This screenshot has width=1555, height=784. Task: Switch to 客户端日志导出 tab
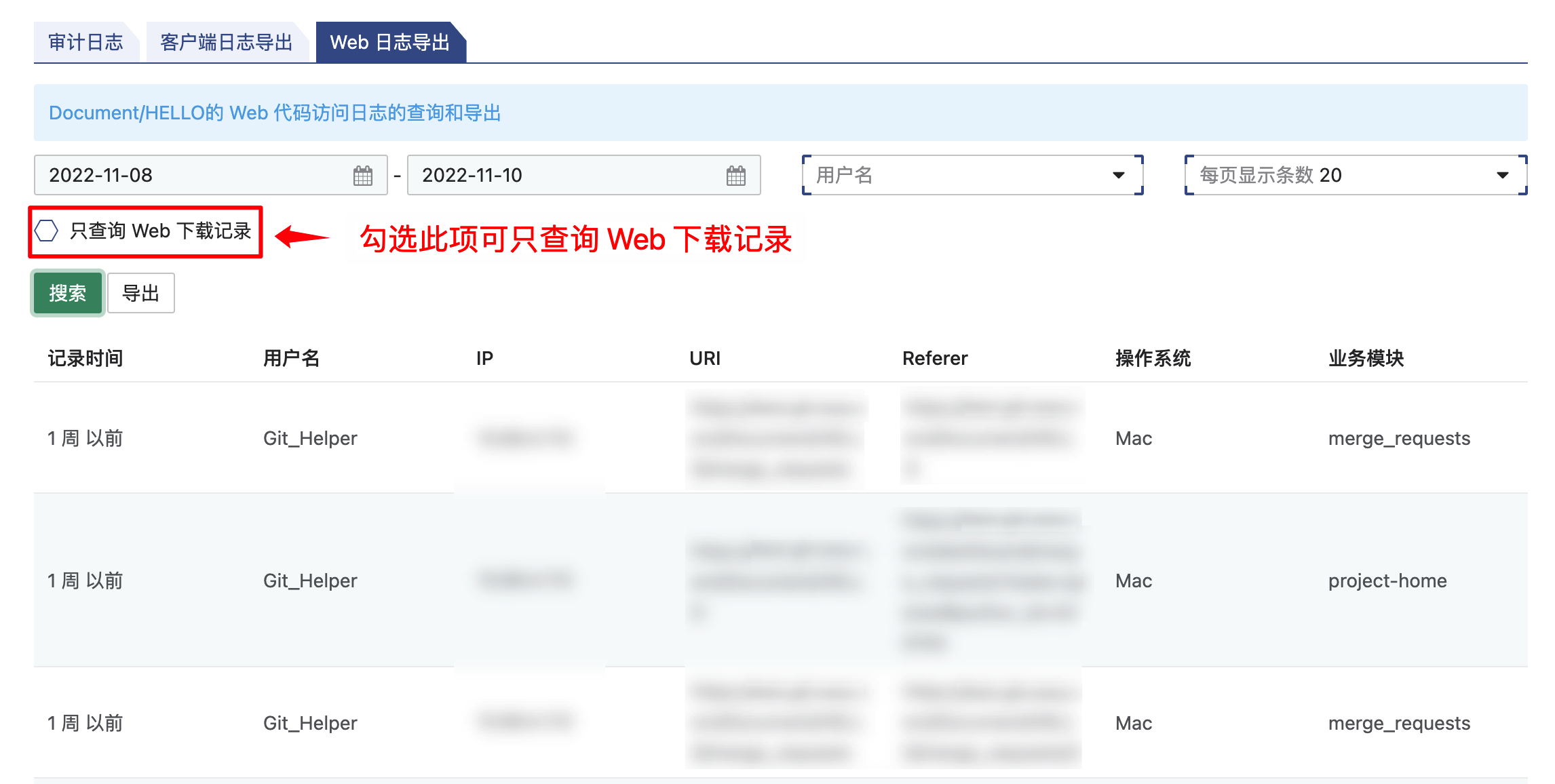(x=226, y=43)
